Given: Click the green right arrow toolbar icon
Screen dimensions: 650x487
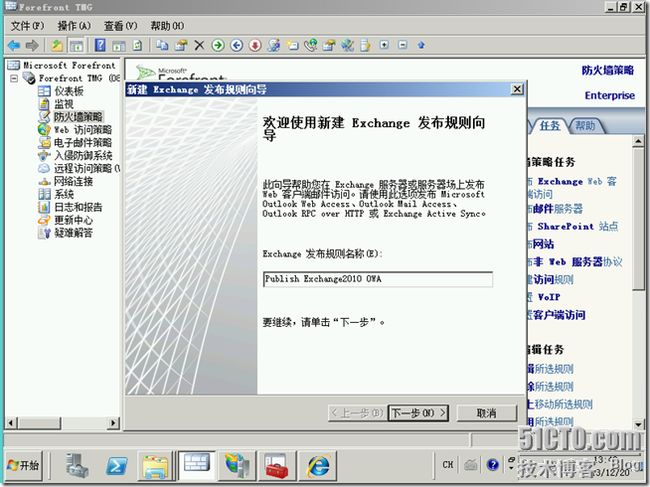Looking at the screenshot, I should [x=218, y=45].
